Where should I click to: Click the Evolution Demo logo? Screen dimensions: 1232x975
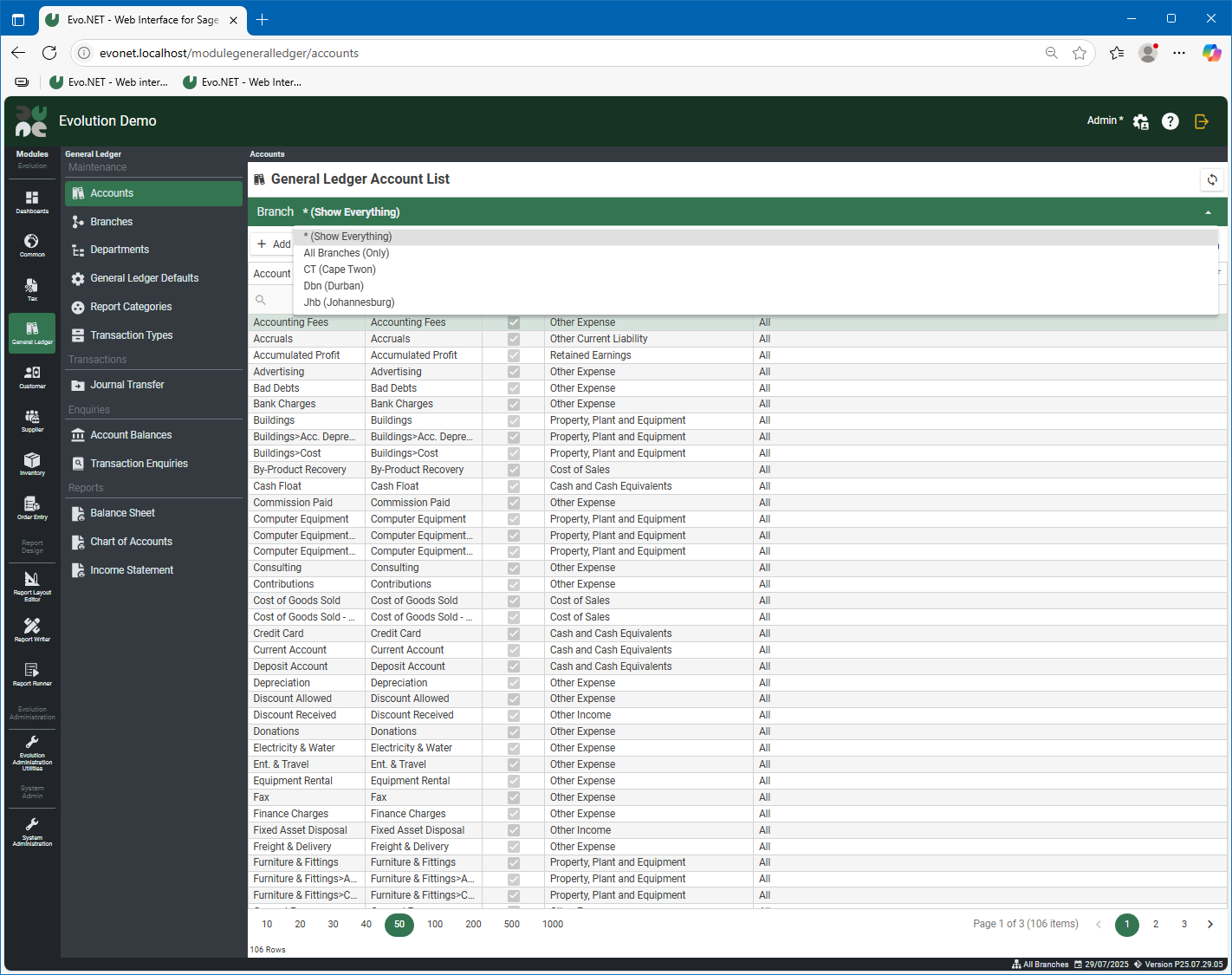pyautogui.click(x=32, y=121)
